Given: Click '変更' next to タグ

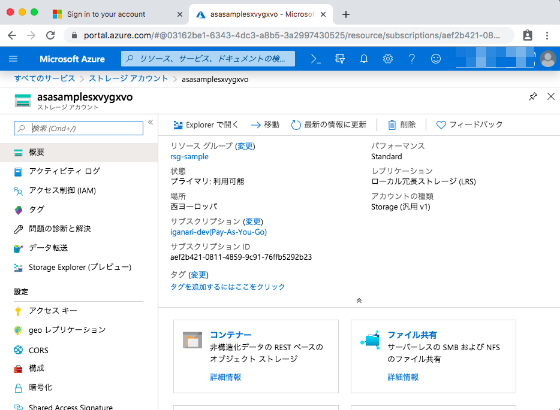Looking at the screenshot, I should [198, 275].
